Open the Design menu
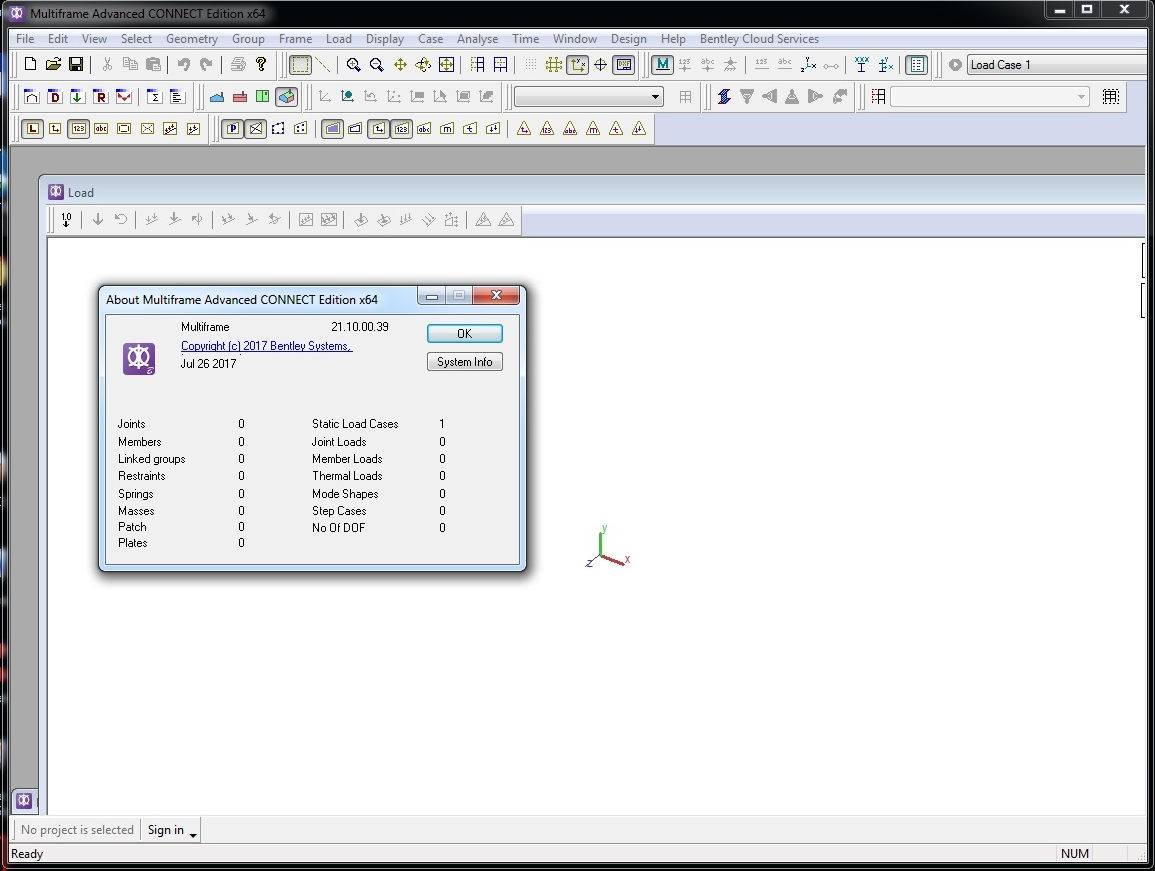 point(628,39)
